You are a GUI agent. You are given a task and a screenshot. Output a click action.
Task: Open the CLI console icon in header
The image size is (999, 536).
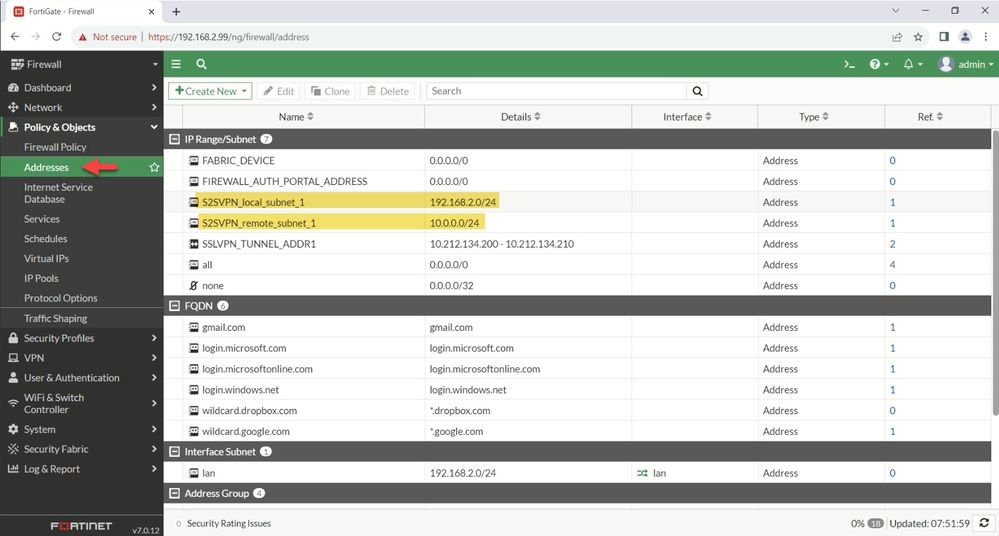(x=849, y=64)
